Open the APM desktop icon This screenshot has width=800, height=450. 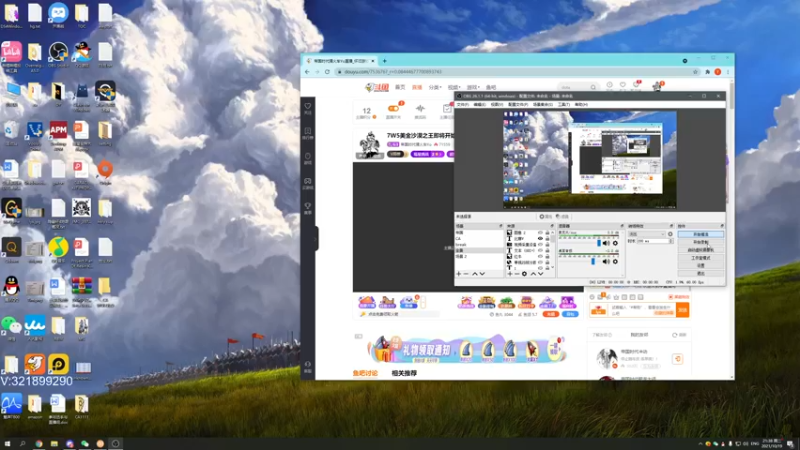58,134
